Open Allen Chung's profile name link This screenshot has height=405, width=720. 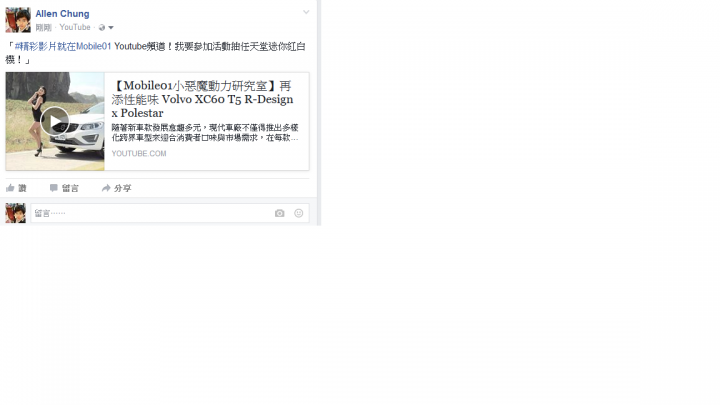[62, 14]
